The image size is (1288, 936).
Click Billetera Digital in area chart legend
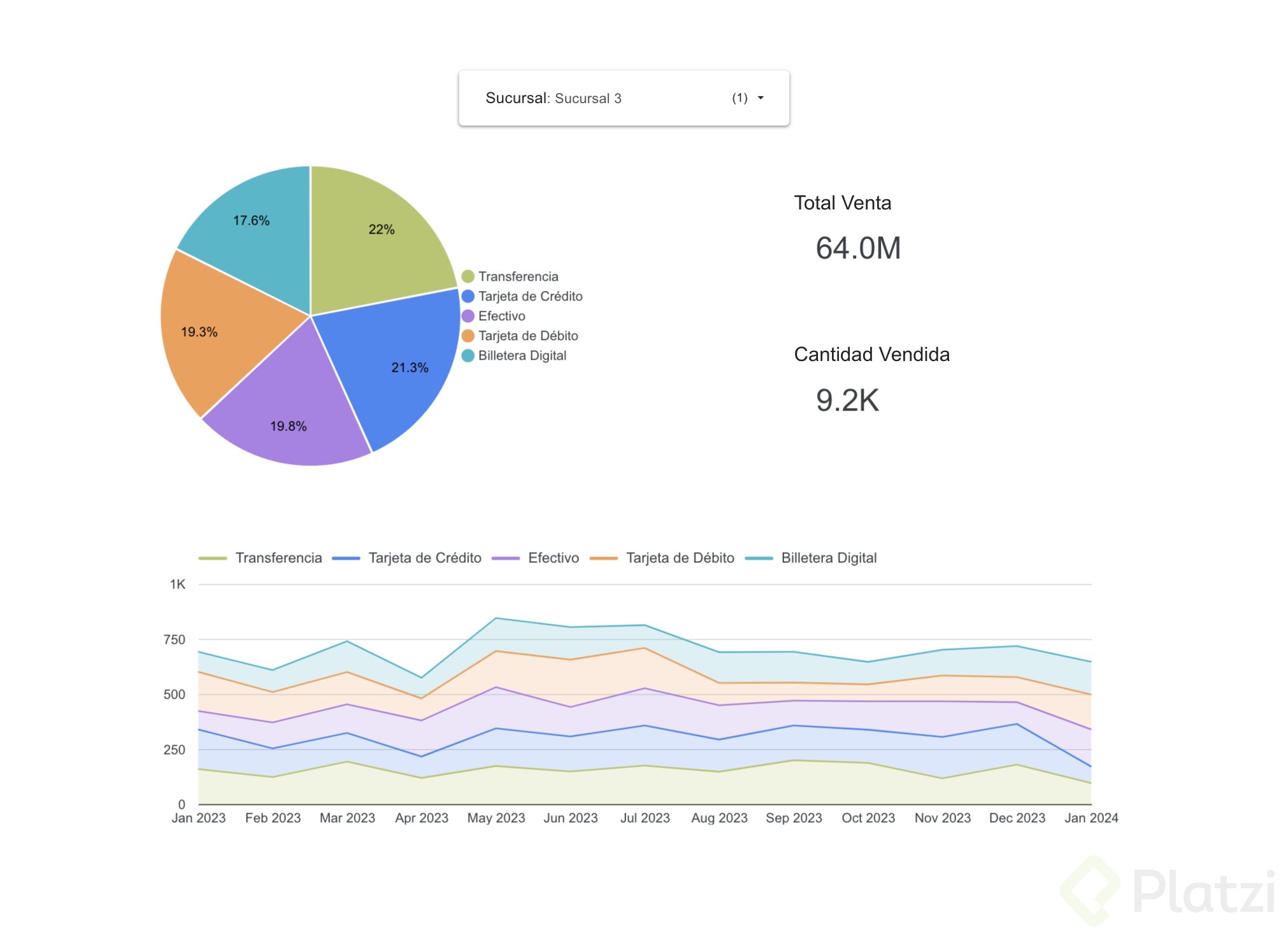click(x=828, y=558)
